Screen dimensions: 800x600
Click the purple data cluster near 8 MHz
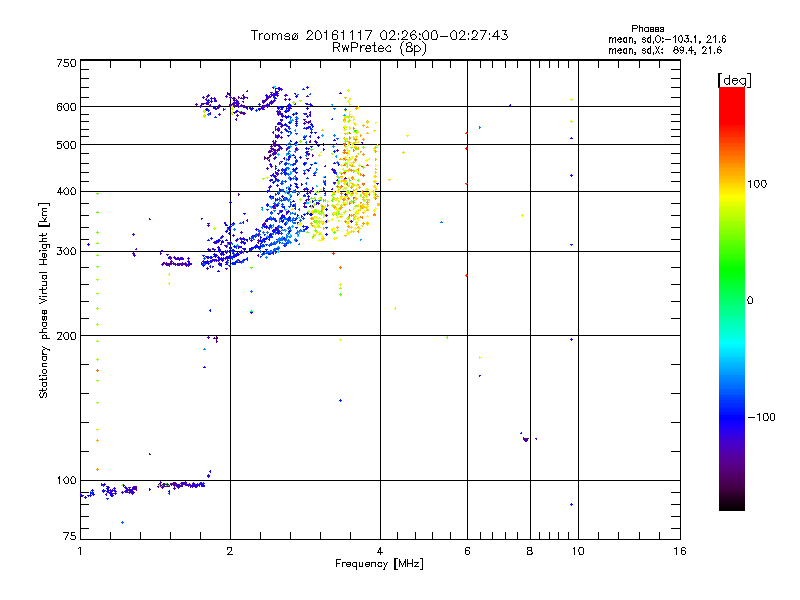click(x=526, y=439)
